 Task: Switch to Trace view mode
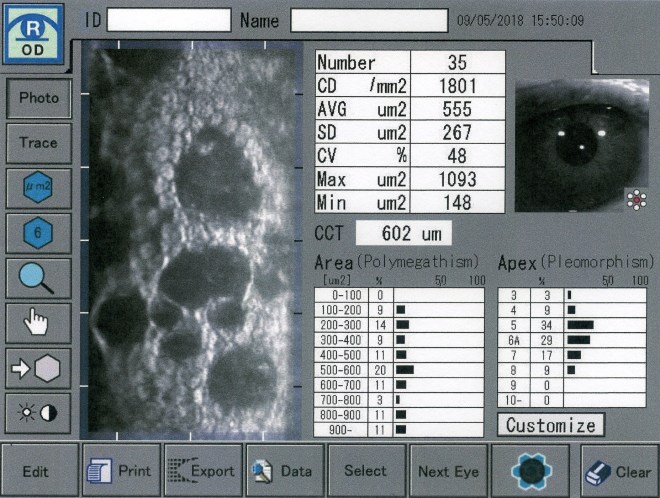[x=38, y=143]
